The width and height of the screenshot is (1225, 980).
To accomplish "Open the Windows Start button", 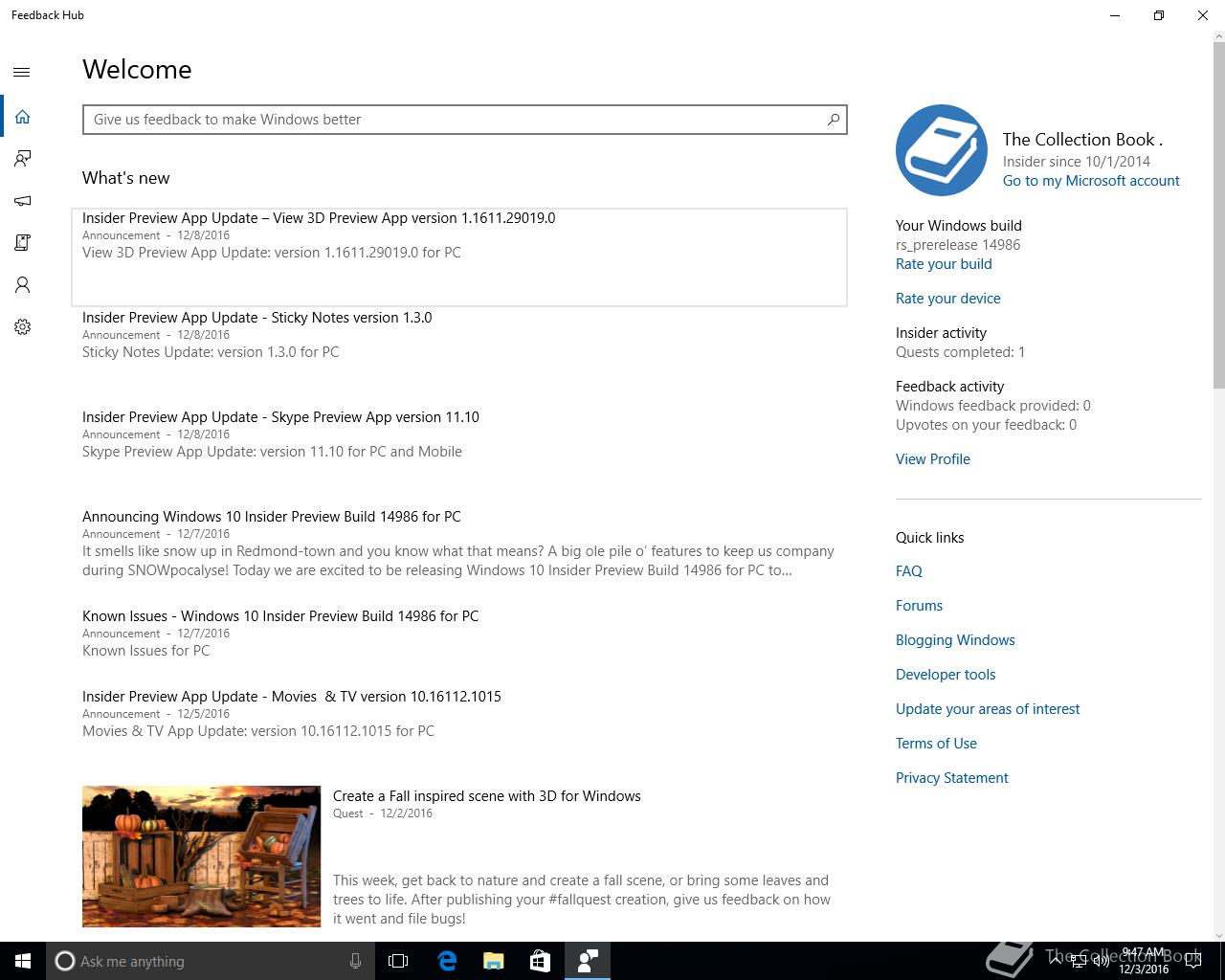I will coord(23,961).
